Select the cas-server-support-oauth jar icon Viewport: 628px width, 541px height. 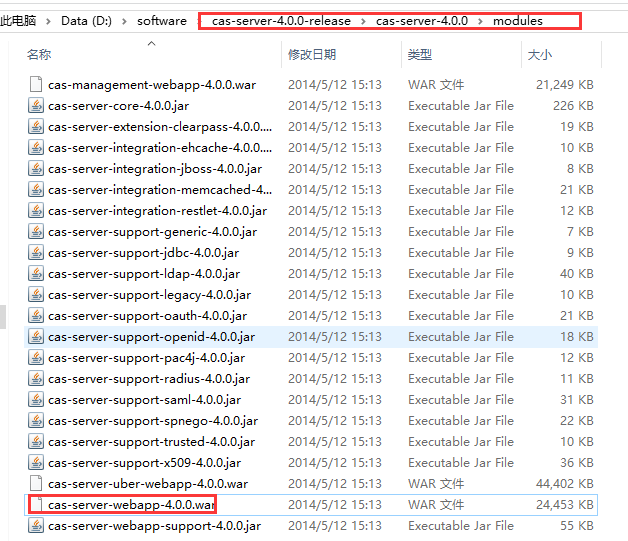[36, 316]
